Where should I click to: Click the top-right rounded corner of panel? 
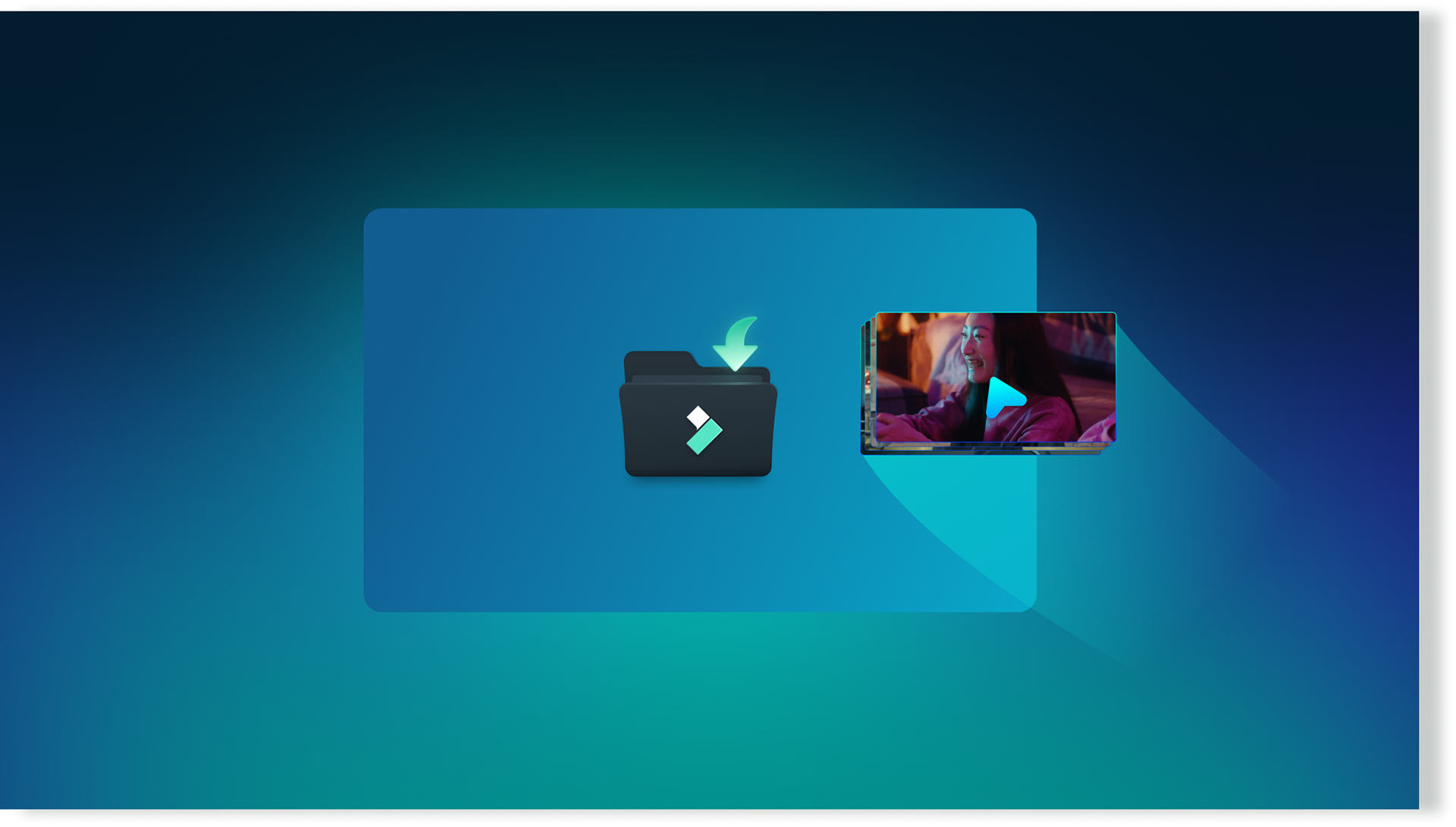pyautogui.click(x=1028, y=217)
